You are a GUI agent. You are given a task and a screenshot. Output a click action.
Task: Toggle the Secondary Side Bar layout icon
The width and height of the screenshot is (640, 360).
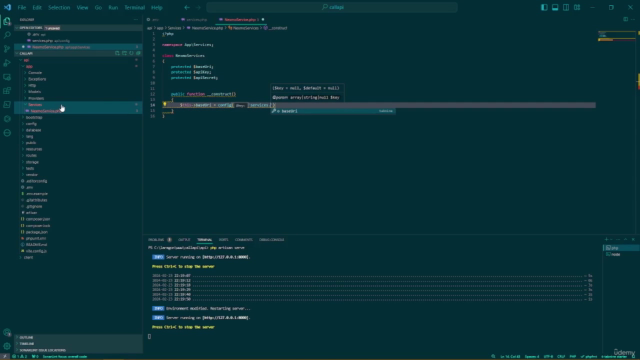(x=566, y=7)
